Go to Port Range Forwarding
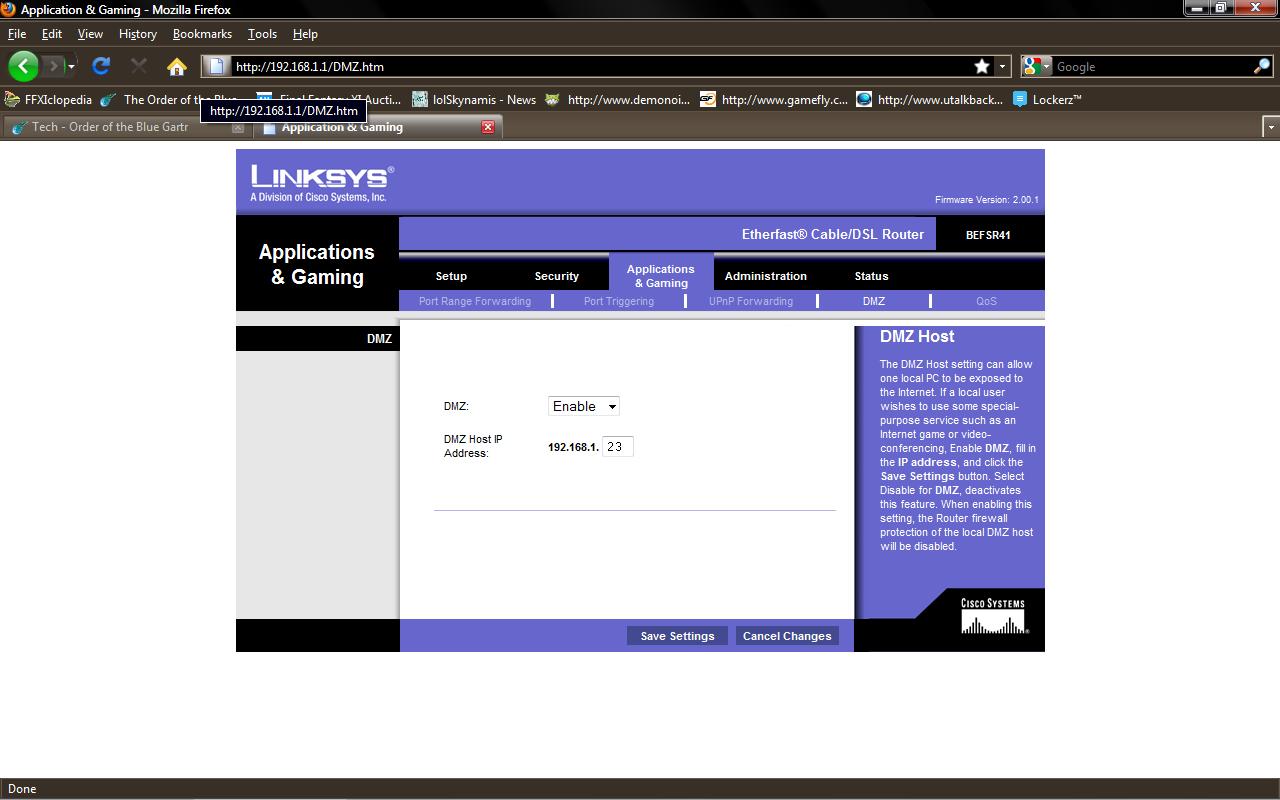 point(475,301)
